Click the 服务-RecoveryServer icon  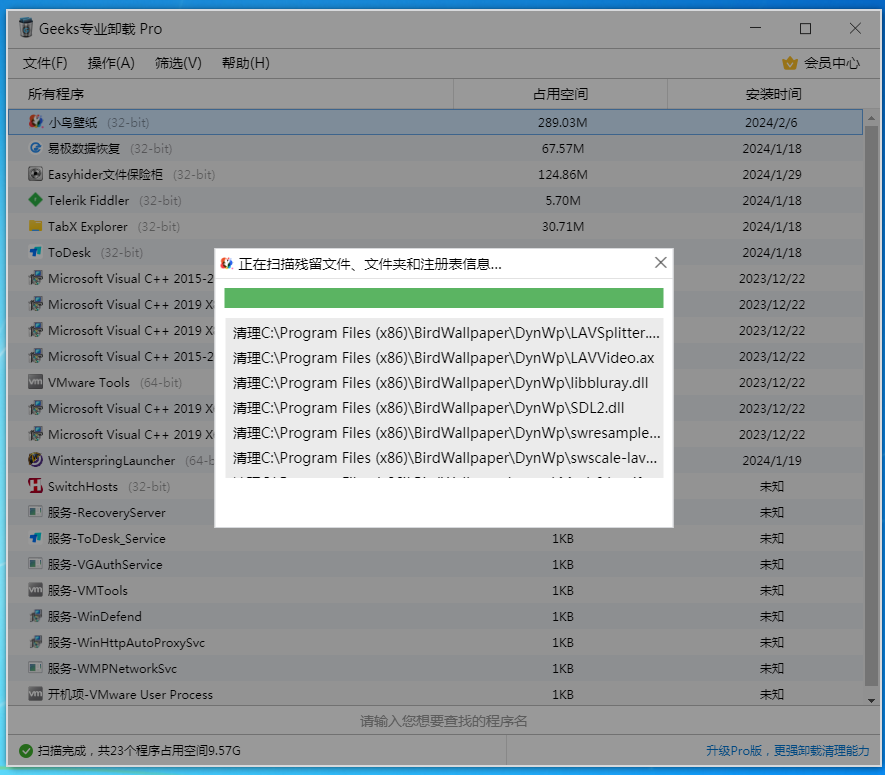pos(36,512)
